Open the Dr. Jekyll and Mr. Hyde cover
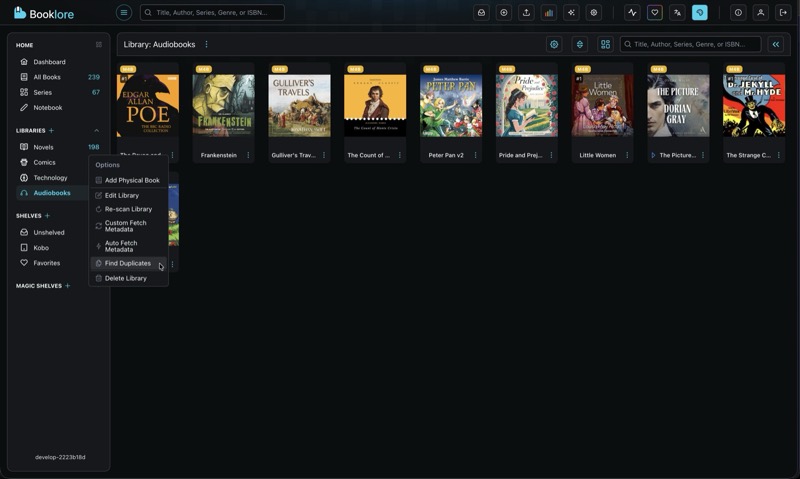Screen dimensions: 800x479 pyautogui.click(x=754, y=106)
